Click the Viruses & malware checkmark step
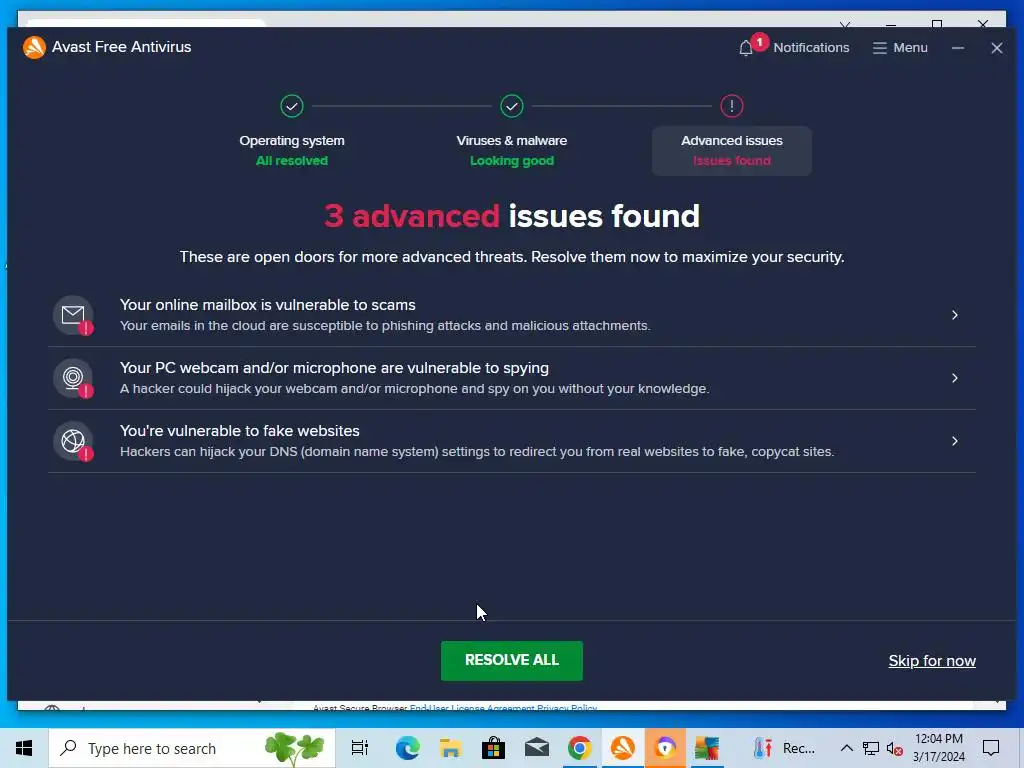This screenshot has height=768, width=1024. [x=512, y=106]
